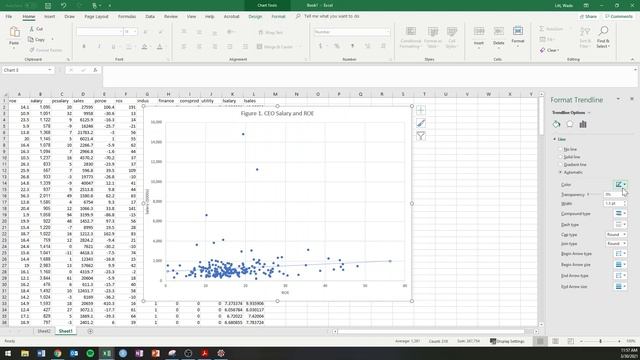Open the Cap type Round dropdown
Screen dimensions: 640x360
[x=616, y=235]
